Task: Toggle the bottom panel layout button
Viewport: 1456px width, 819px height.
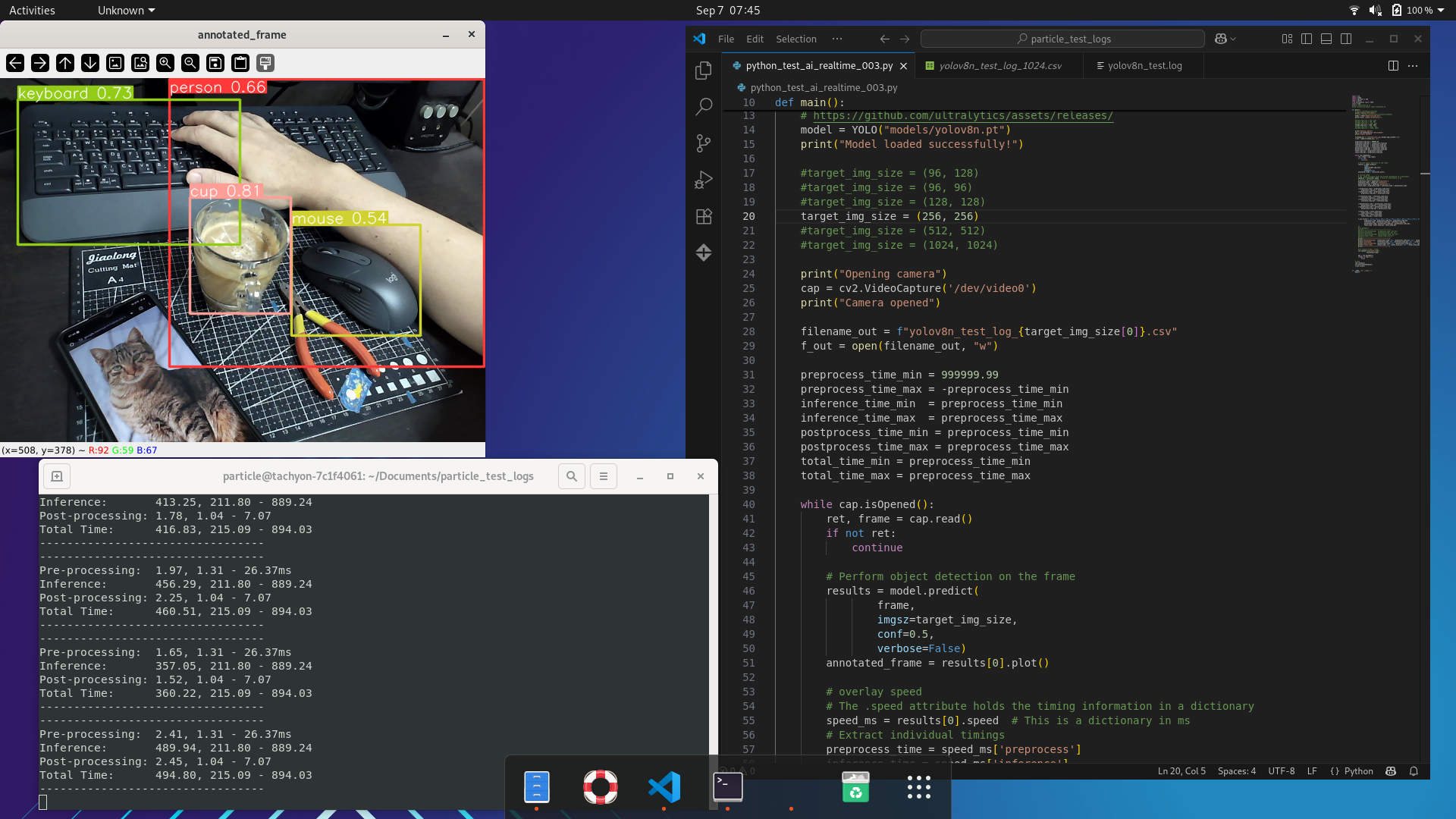Action: click(1326, 39)
